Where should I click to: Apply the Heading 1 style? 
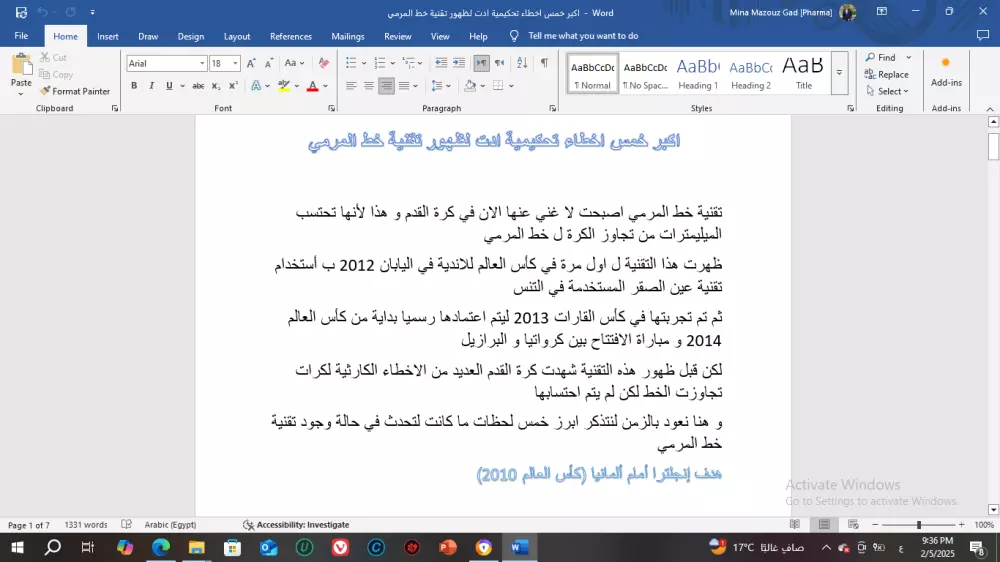(x=698, y=73)
